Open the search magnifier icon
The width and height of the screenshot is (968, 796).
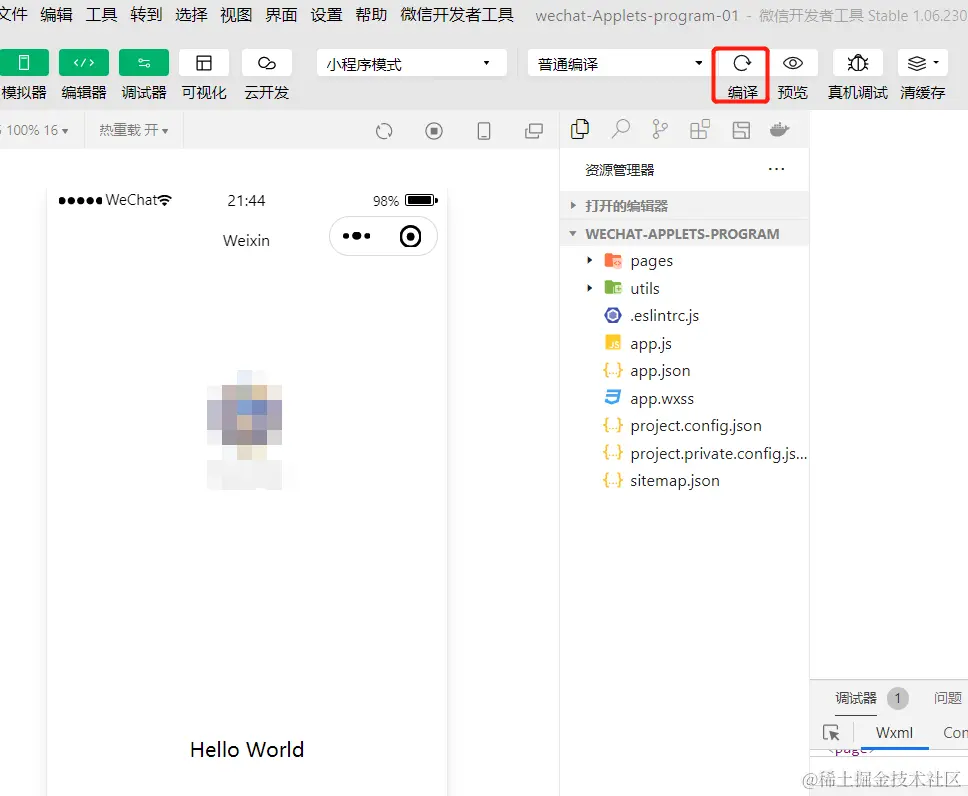(620, 130)
